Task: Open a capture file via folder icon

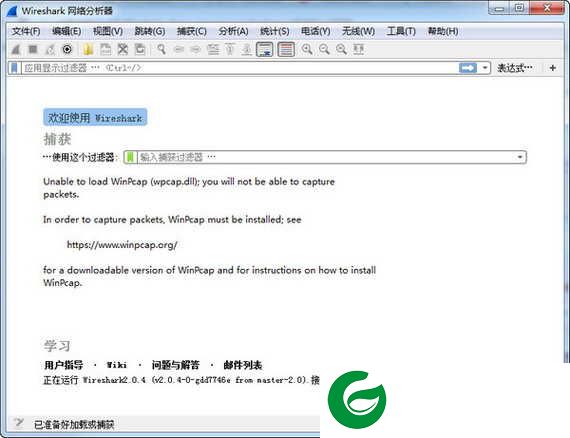Action: tap(88, 49)
